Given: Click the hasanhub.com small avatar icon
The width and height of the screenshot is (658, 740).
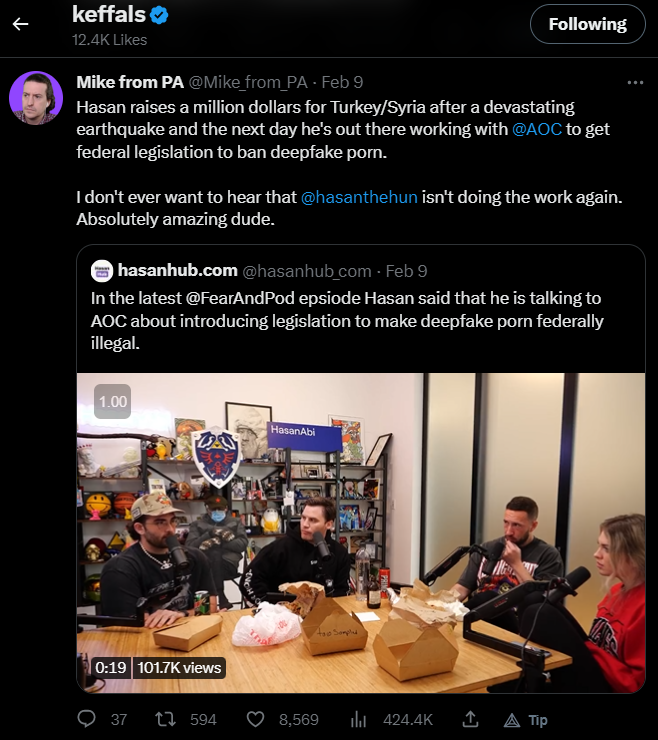Looking at the screenshot, I should [x=101, y=271].
